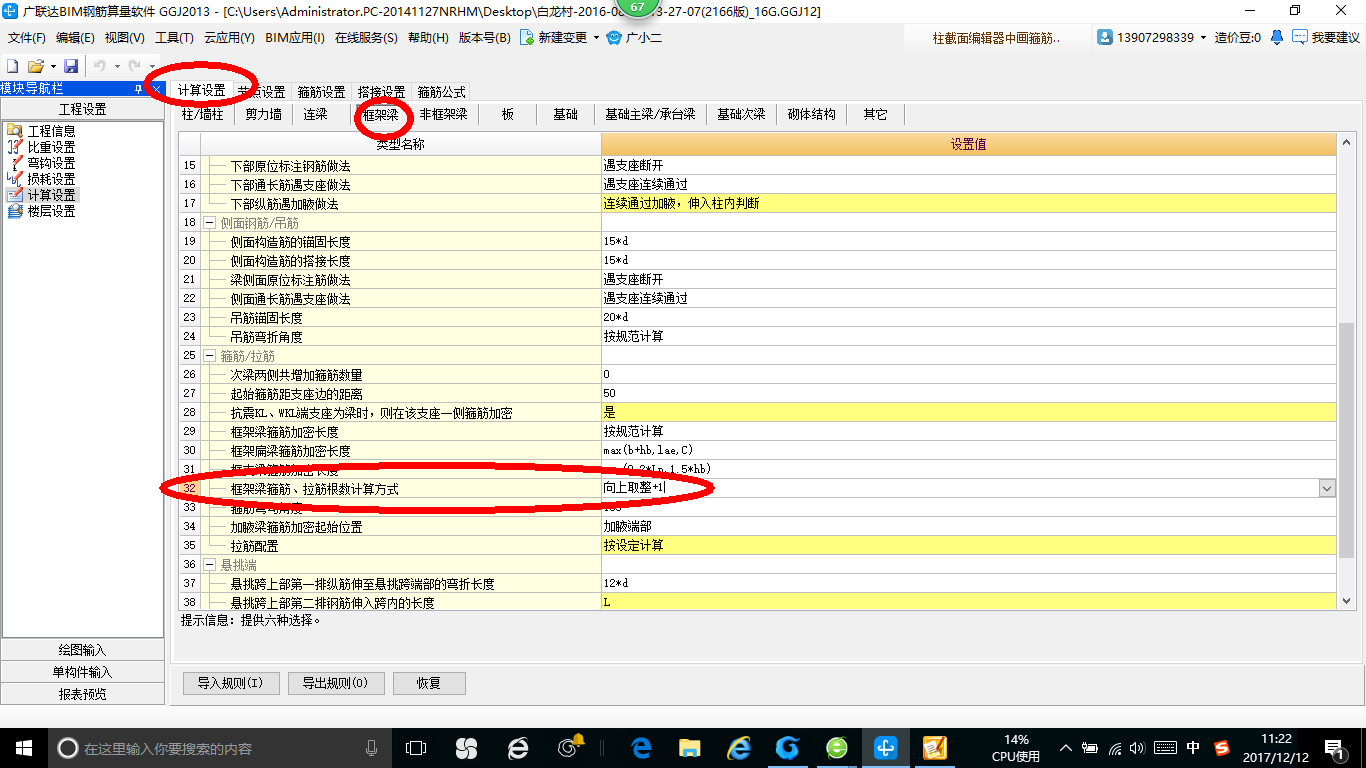Open the Sogou input method tray icon
The width and height of the screenshot is (1366, 768).
1222,747
